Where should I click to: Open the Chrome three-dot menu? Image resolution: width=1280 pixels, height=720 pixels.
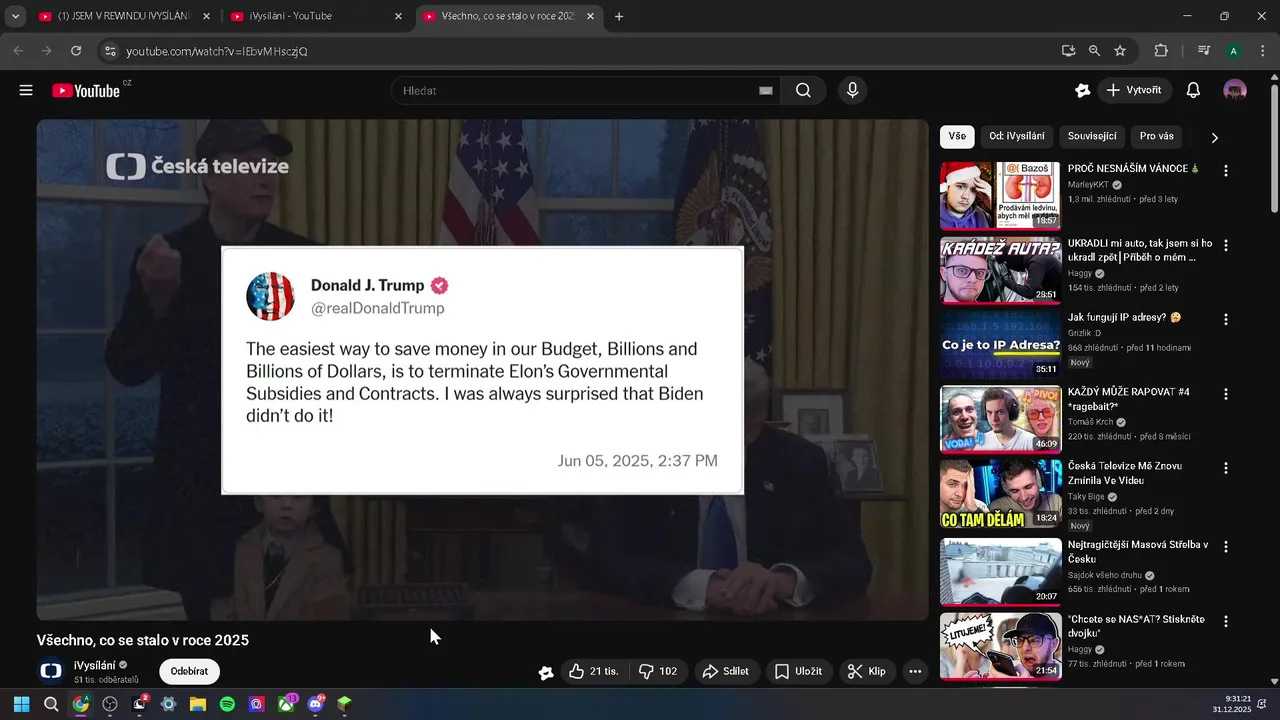[x=1263, y=51]
